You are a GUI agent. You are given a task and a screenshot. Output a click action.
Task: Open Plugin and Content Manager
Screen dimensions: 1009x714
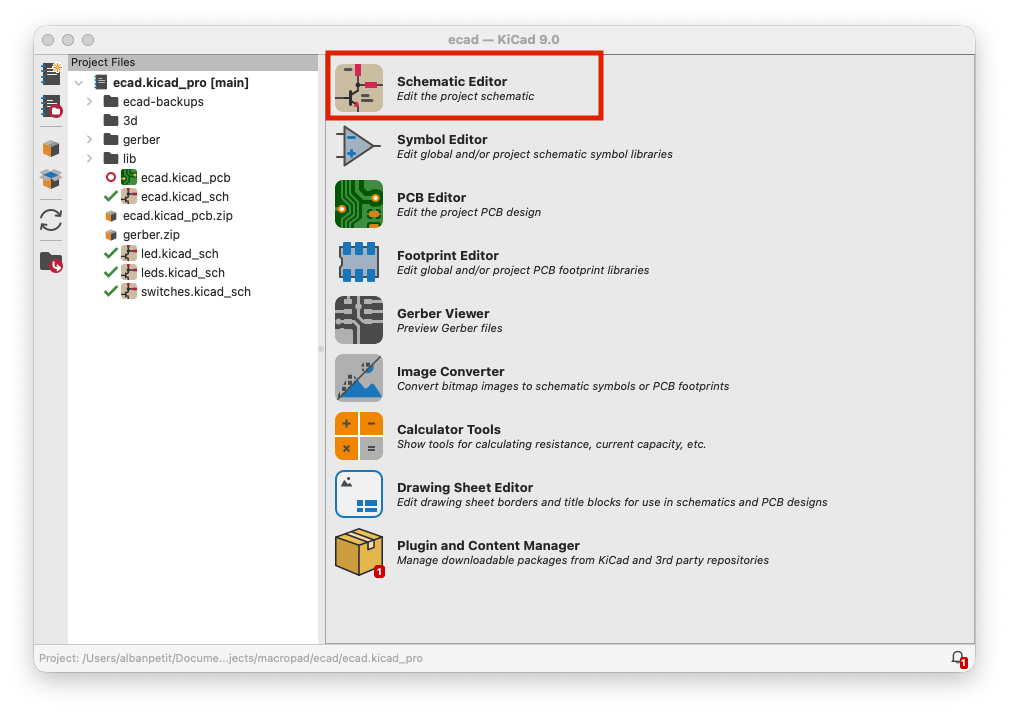point(358,553)
